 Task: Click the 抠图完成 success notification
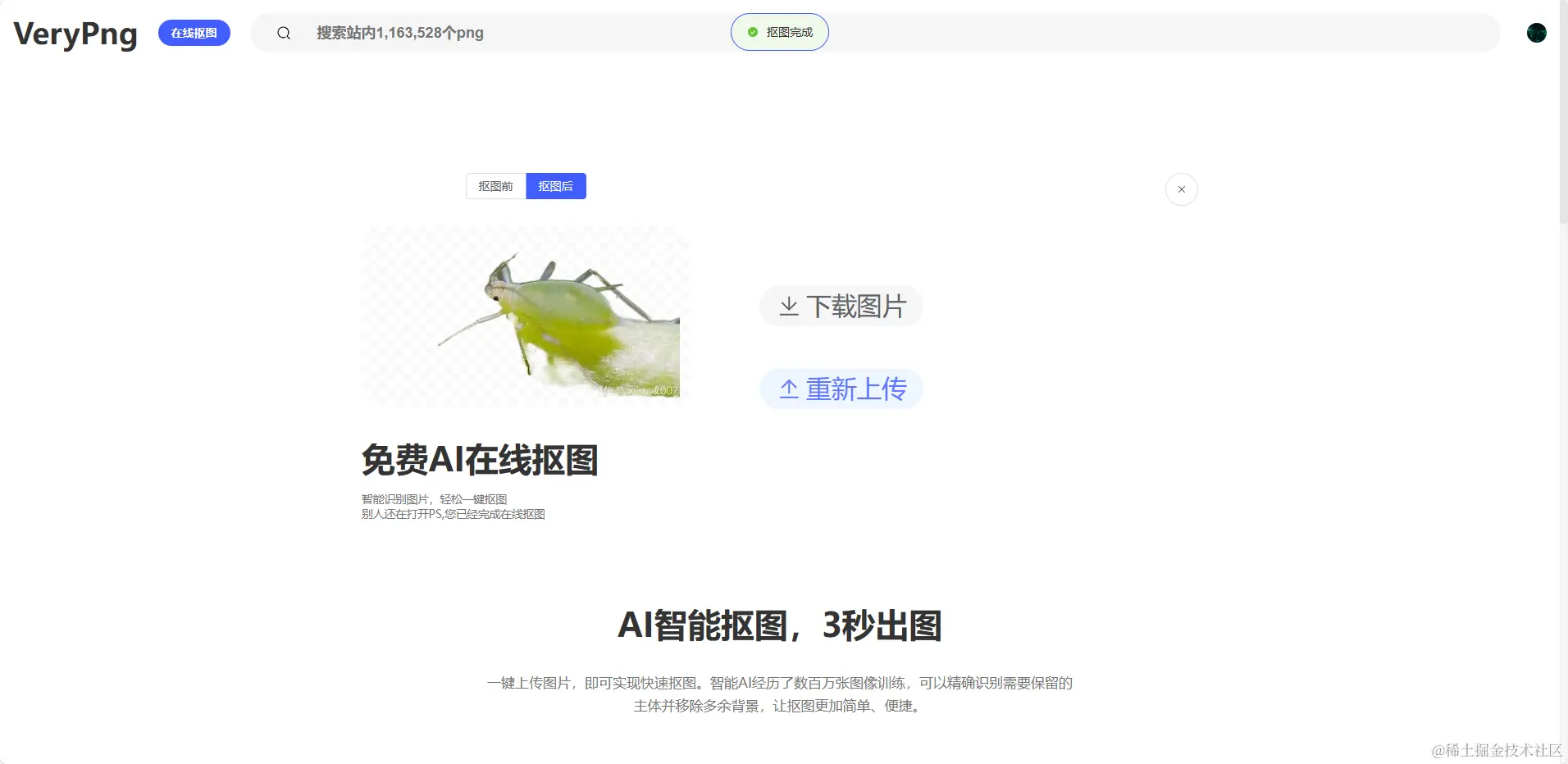[x=780, y=32]
